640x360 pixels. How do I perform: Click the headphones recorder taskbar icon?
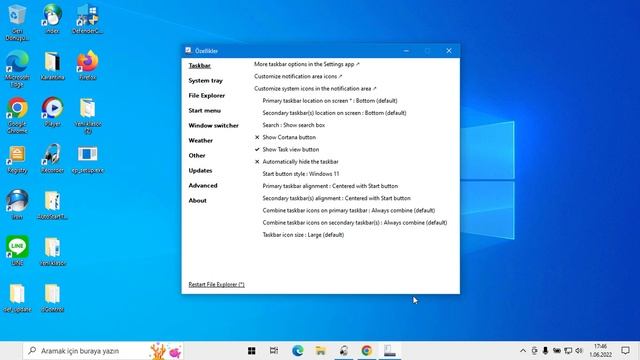coord(344,351)
